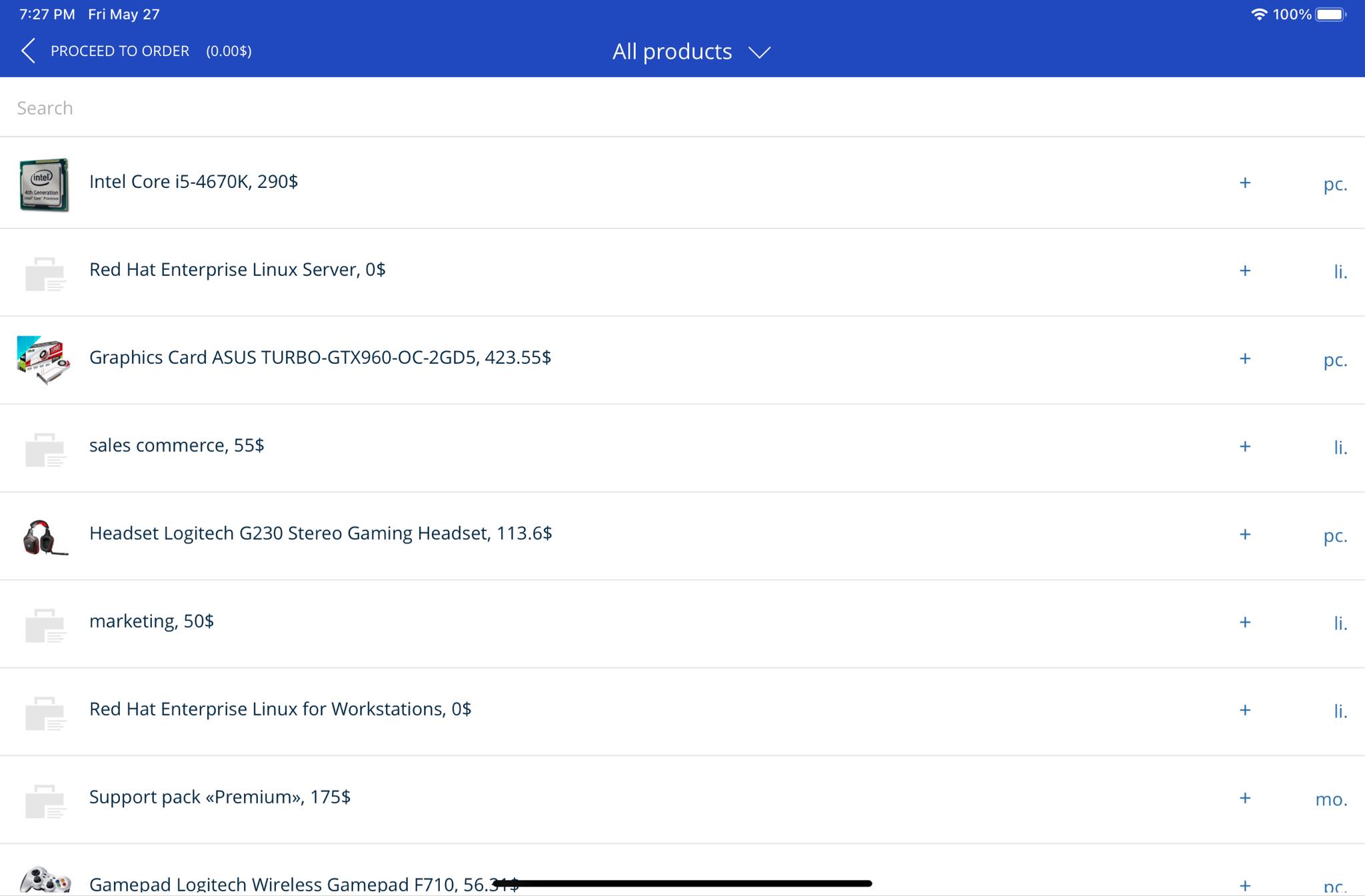Tap placeholder icon for Support pack Premium
The height and width of the screenshot is (896, 1365).
[x=45, y=801]
